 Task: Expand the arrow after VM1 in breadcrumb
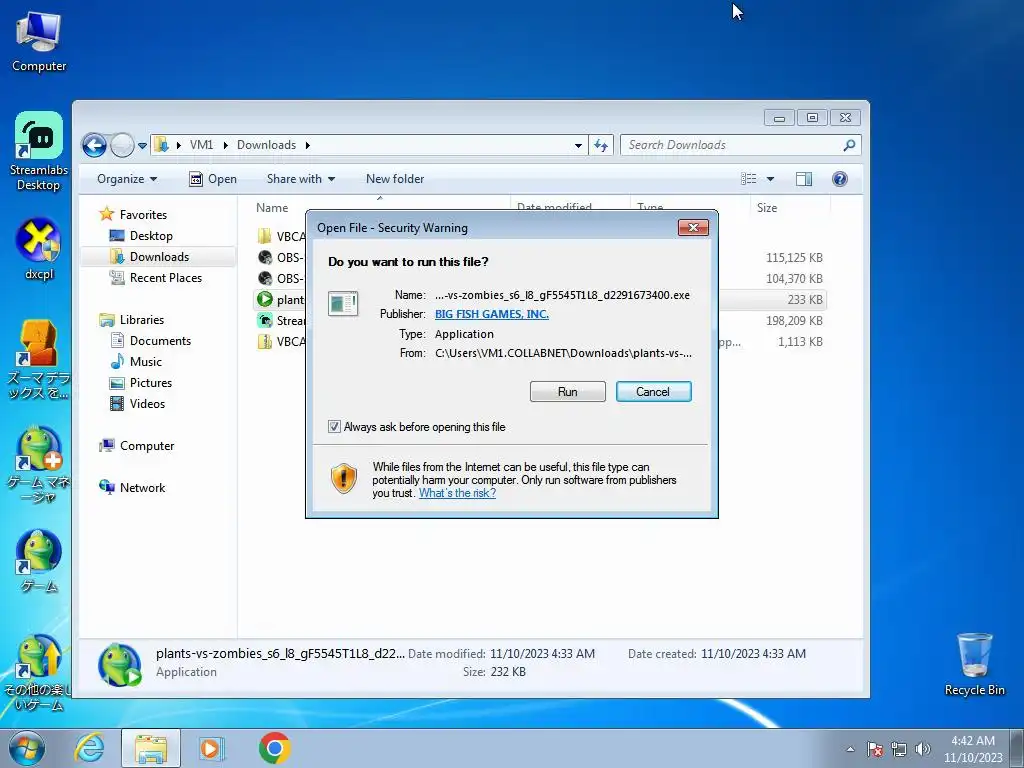(x=225, y=145)
